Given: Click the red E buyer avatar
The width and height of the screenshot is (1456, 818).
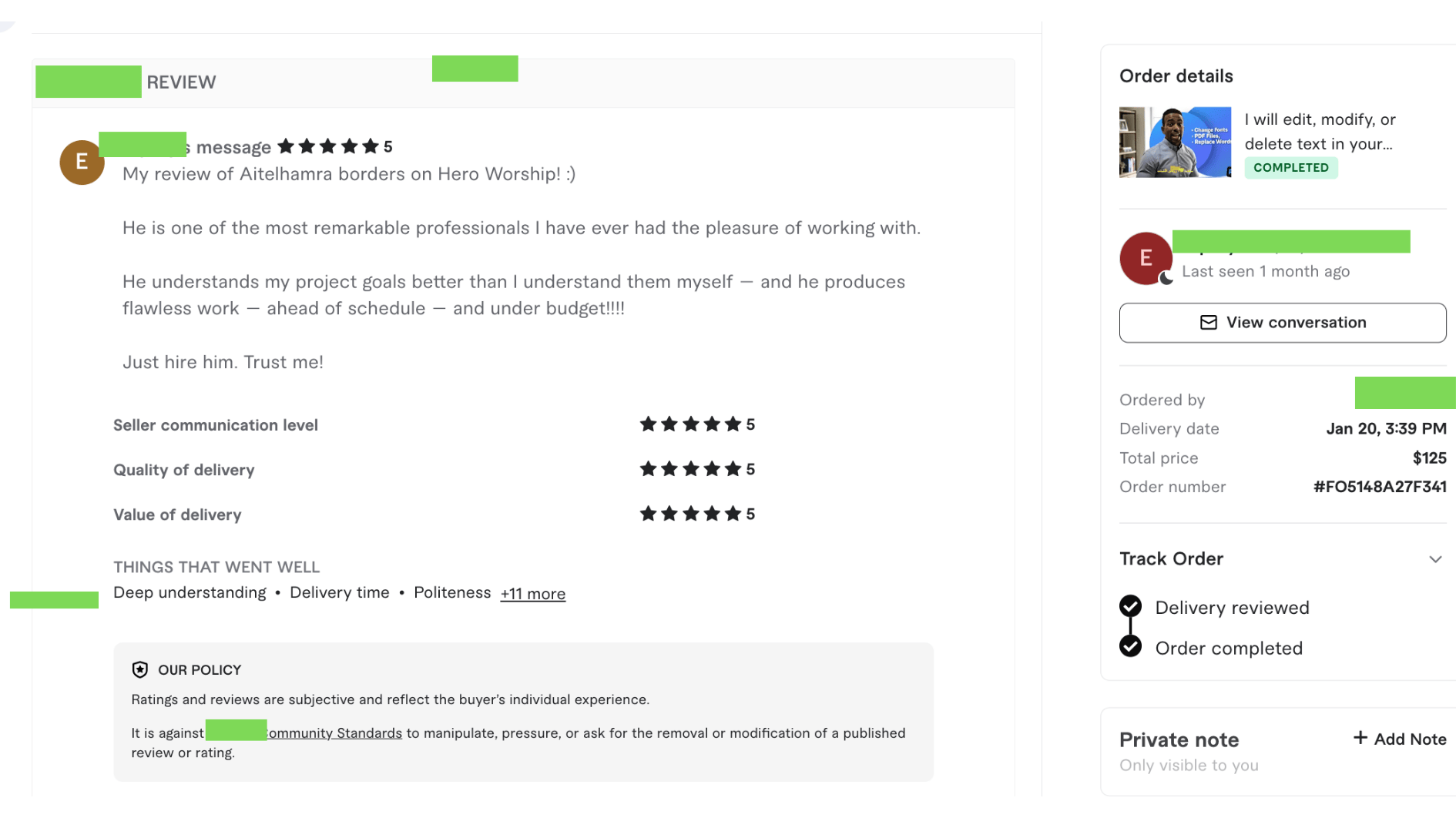Looking at the screenshot, I should point(1145,258).
